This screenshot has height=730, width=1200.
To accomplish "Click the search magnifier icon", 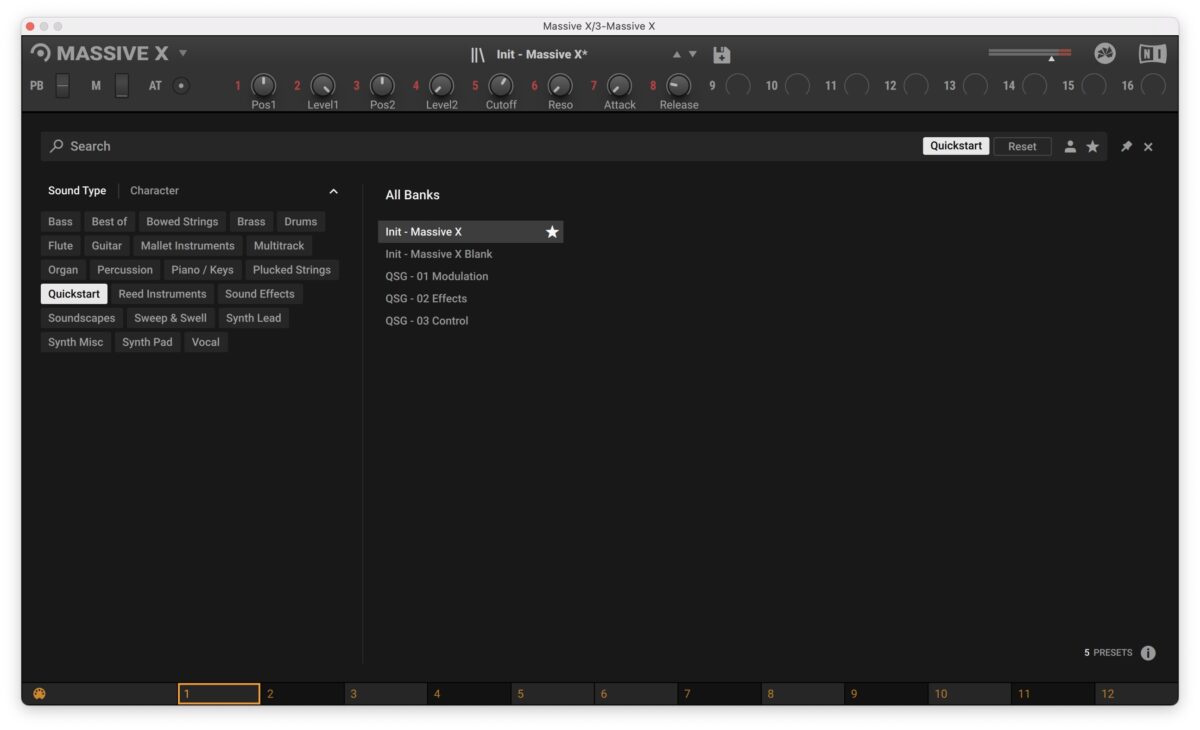I will pyautogui.click(x=56, y=146).
